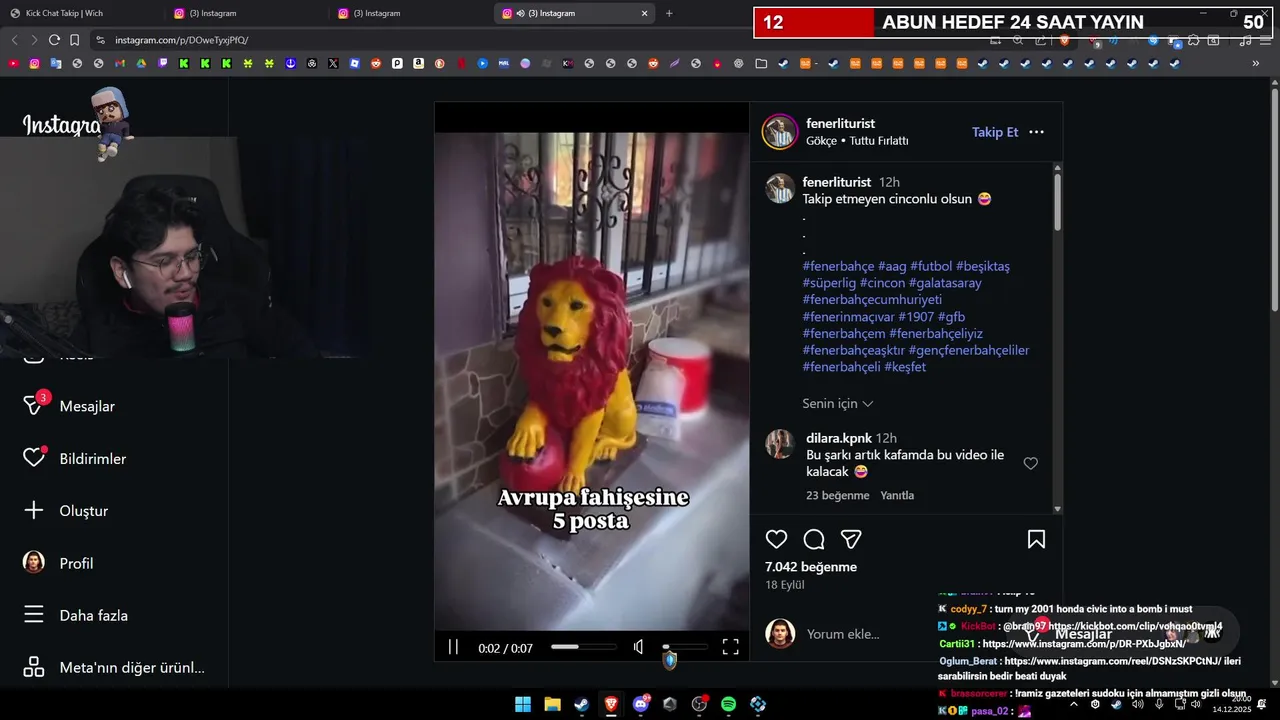Like the post with the heart icon
Screen dimensions: 1280x720
click(x=776, y=539)
